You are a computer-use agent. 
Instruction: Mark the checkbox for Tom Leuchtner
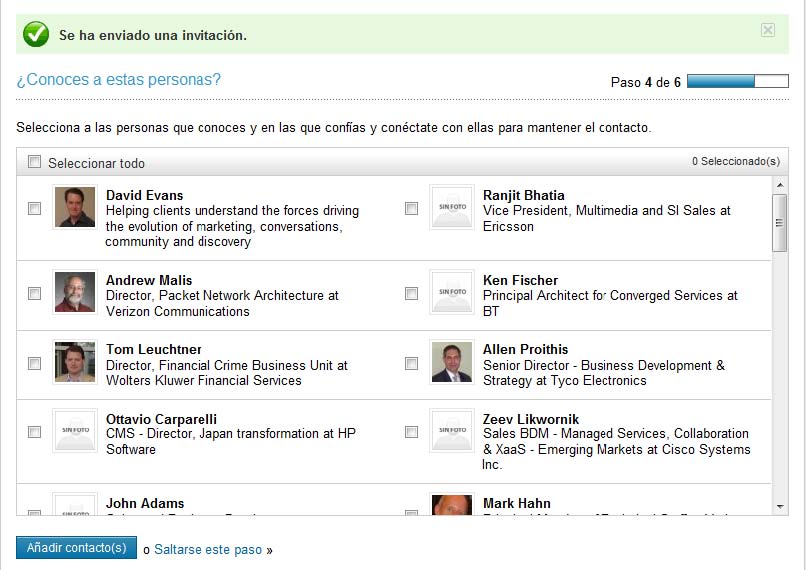[x=35, y=364]
